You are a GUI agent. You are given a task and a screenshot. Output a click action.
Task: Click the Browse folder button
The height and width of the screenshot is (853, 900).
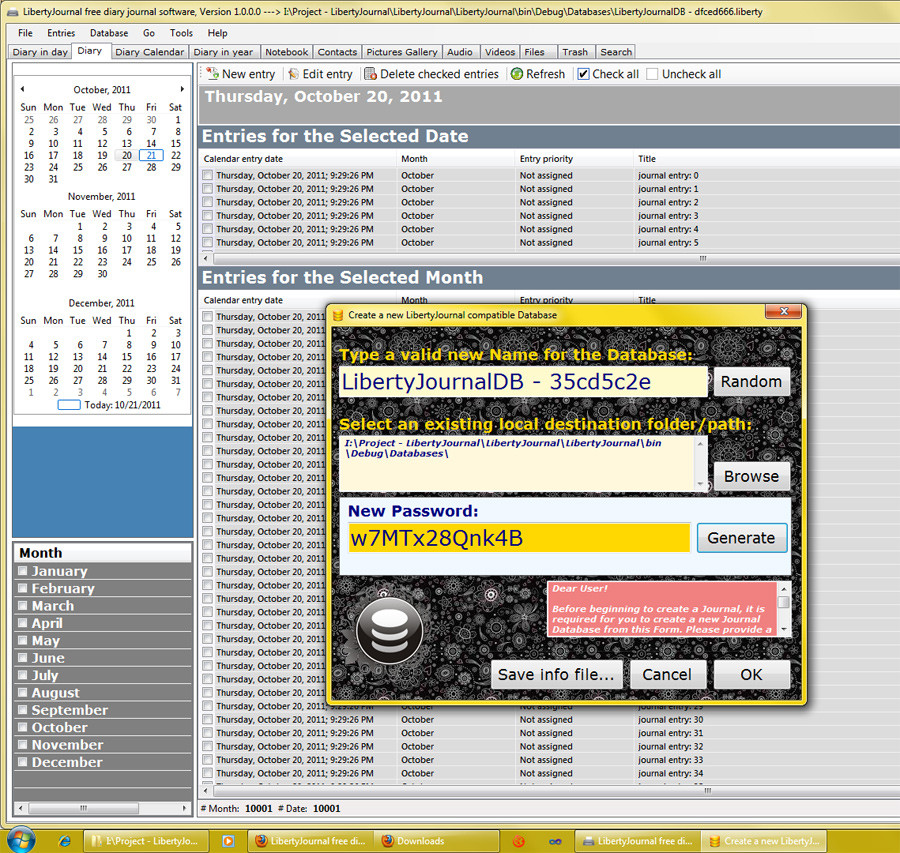pos(751,476)
